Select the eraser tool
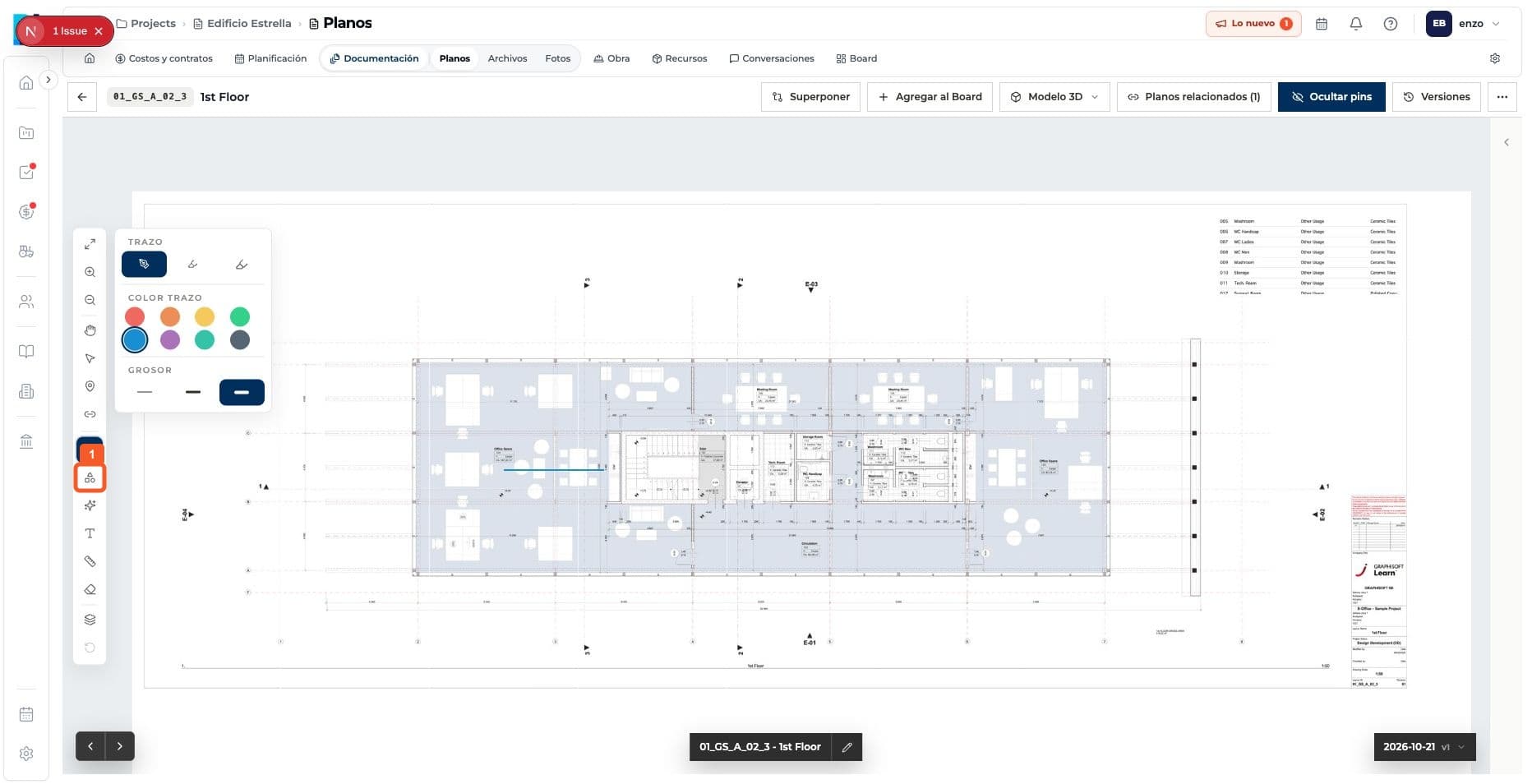Viewport: 1532px width, 784px height. [90, 589]
